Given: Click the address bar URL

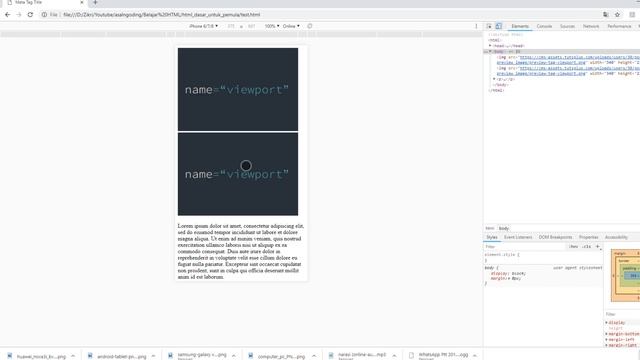Looking at the screenshot, I should tap(162, 14).
